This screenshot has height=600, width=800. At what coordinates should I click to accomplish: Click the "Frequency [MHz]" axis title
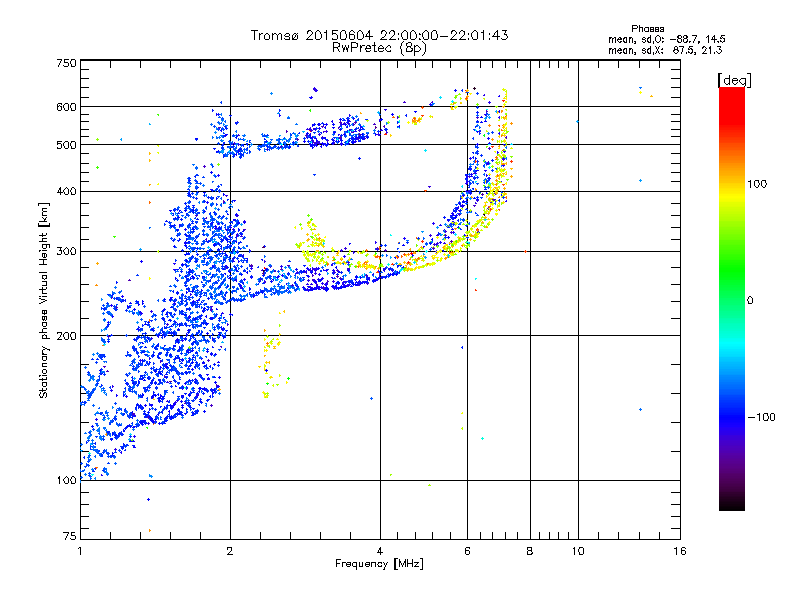379,564
